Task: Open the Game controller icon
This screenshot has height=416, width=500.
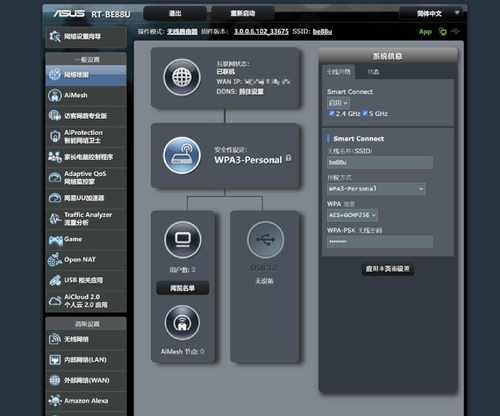Action: pos(55,240)
